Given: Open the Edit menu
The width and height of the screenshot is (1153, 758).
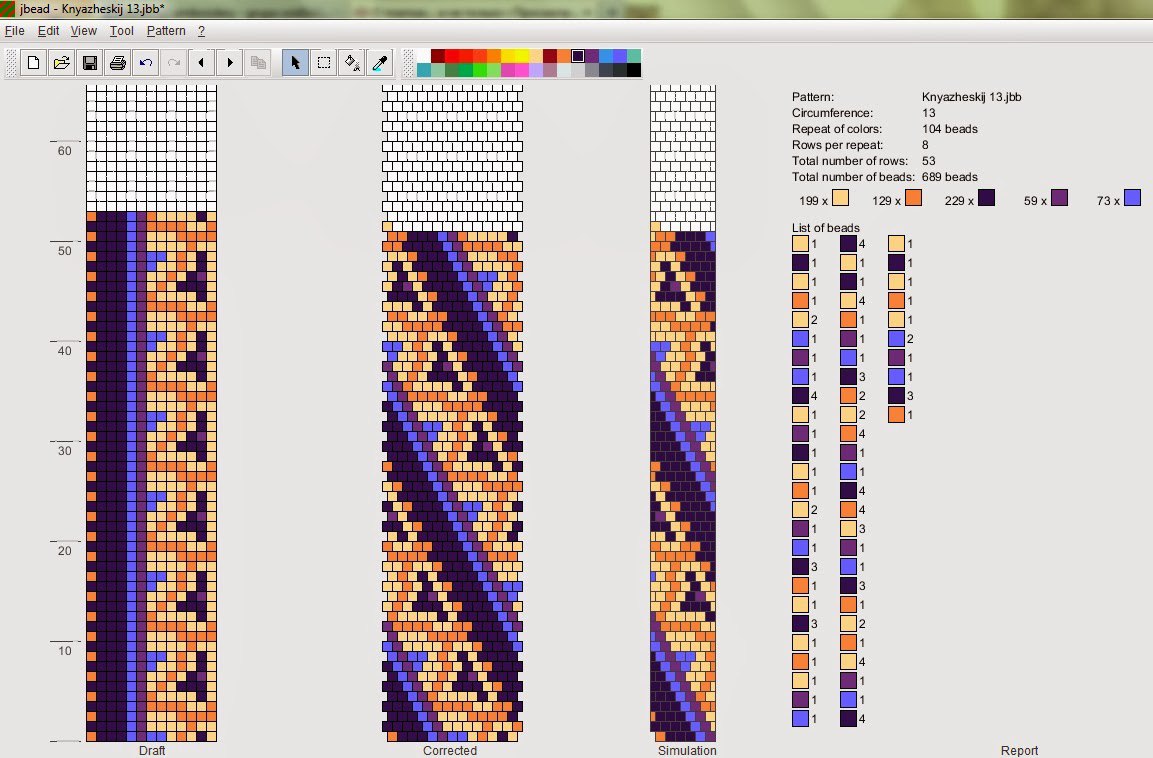Looking at the screenshot, I should pos(48,31).
